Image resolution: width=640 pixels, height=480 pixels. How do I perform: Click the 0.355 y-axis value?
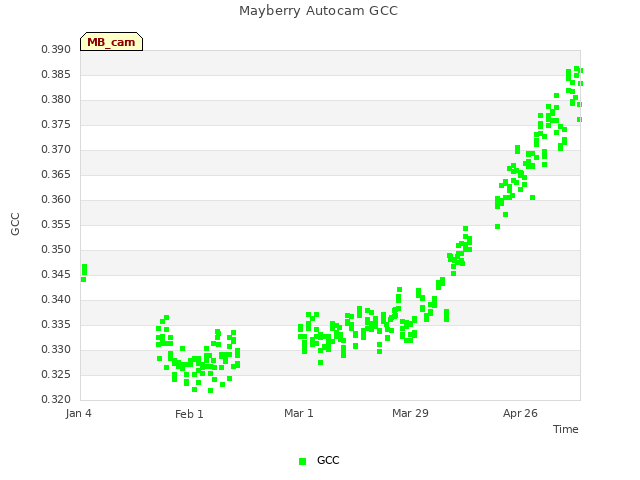56,224
